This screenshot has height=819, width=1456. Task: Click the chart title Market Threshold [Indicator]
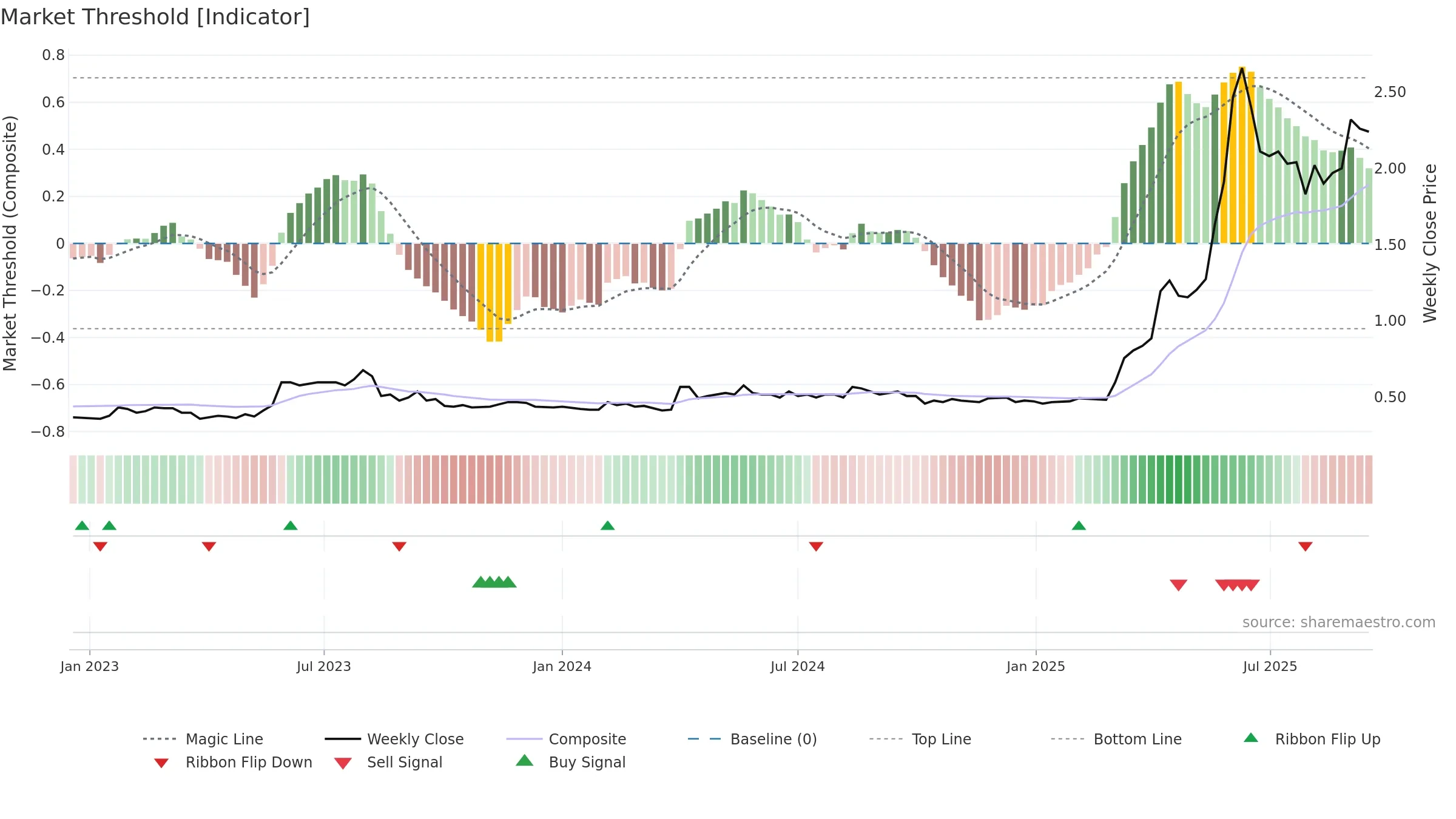pos(155,17)
